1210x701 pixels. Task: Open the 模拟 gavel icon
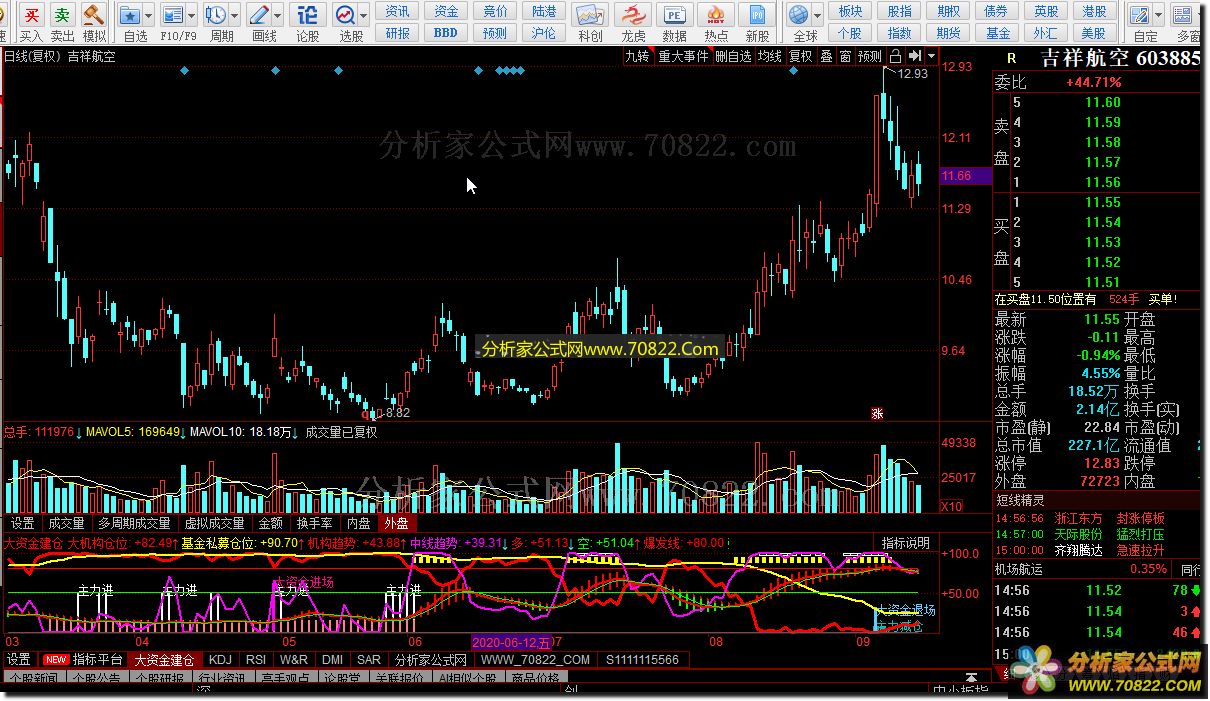point(94,15)
